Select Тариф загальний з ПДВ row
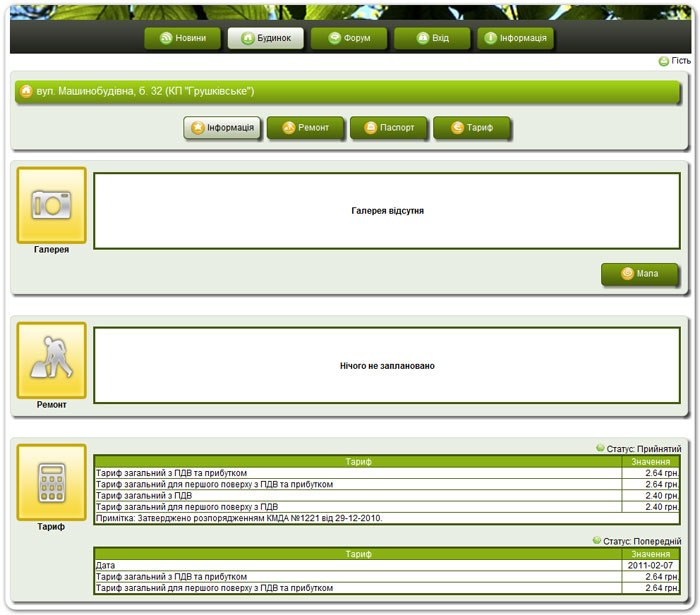This screenshot has height=615, width=700. 358,496
